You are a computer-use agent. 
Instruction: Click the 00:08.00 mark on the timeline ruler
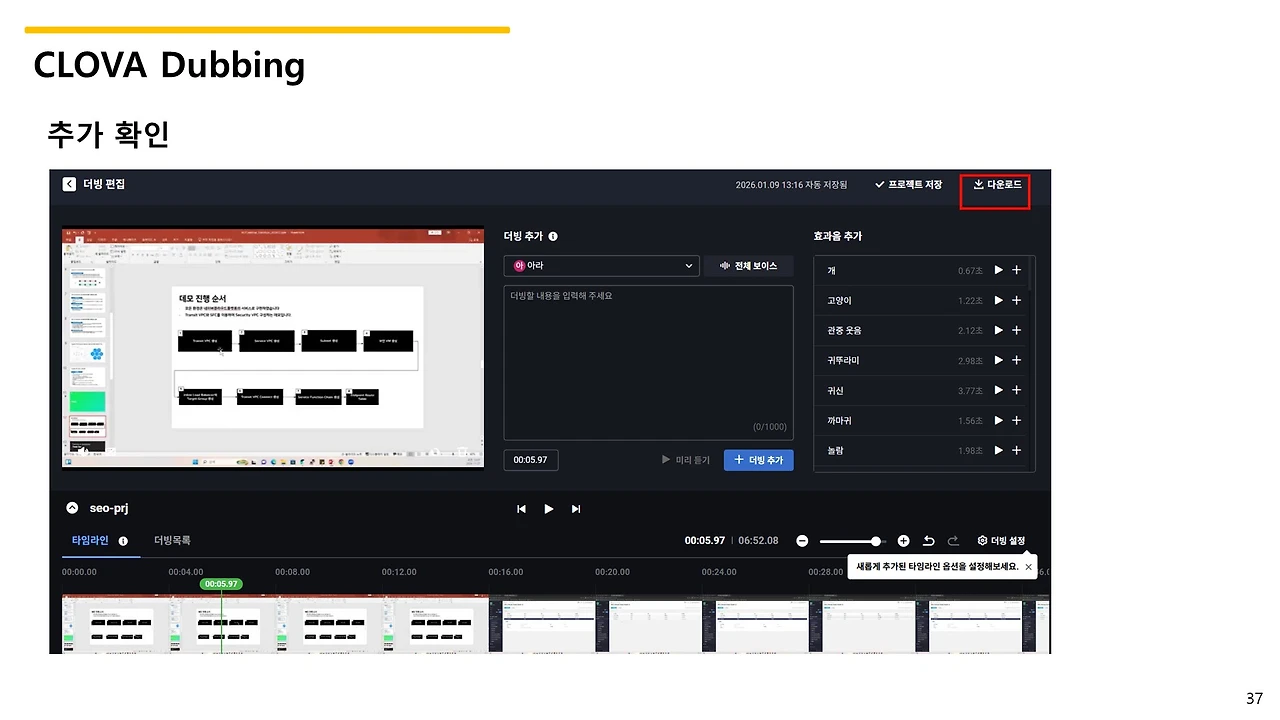292,572
